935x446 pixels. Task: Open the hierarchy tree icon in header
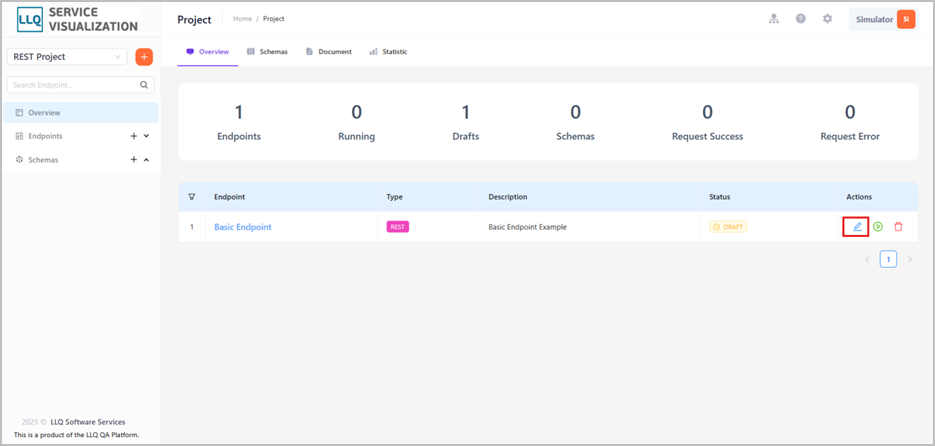click(774, 18)
